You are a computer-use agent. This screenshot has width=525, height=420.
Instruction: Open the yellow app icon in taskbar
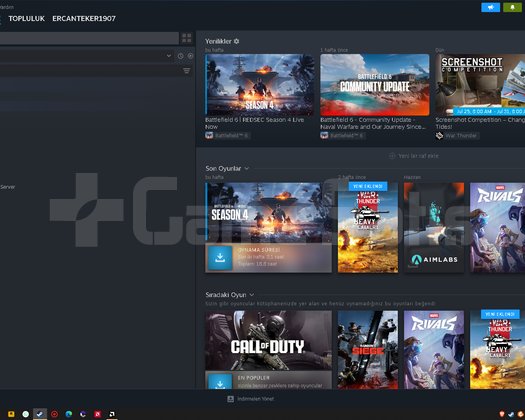pos(11,414)
